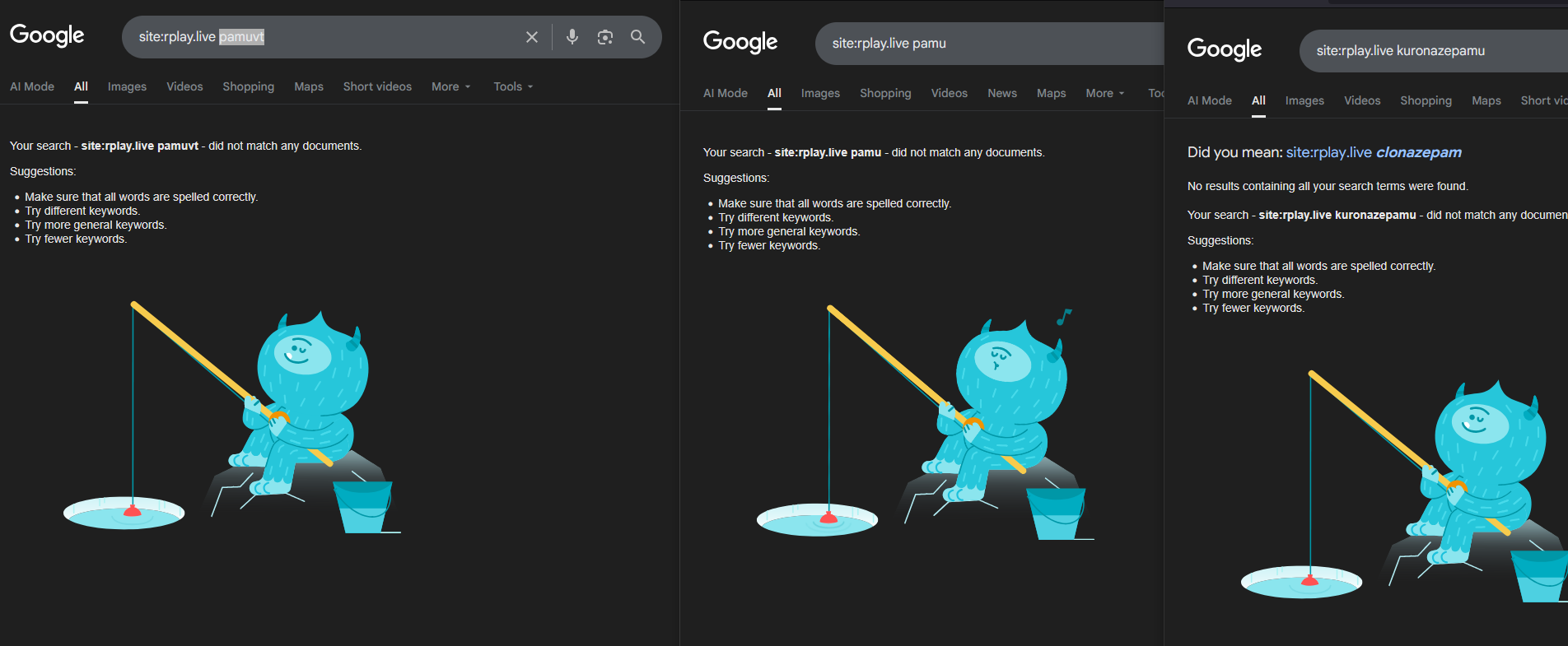Image resolution: width=1568 pixels, height=646 pixels.
Task: Start voice search with the microphone icon
Action: click(572, 37)
